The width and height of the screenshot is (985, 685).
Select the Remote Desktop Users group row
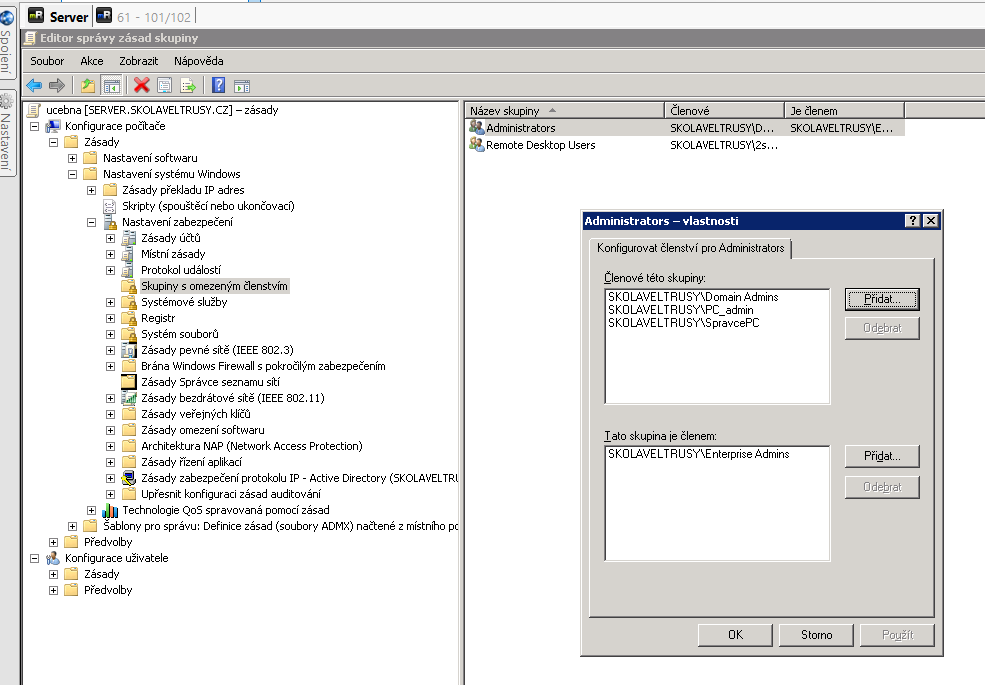click(x=540, y=145)
